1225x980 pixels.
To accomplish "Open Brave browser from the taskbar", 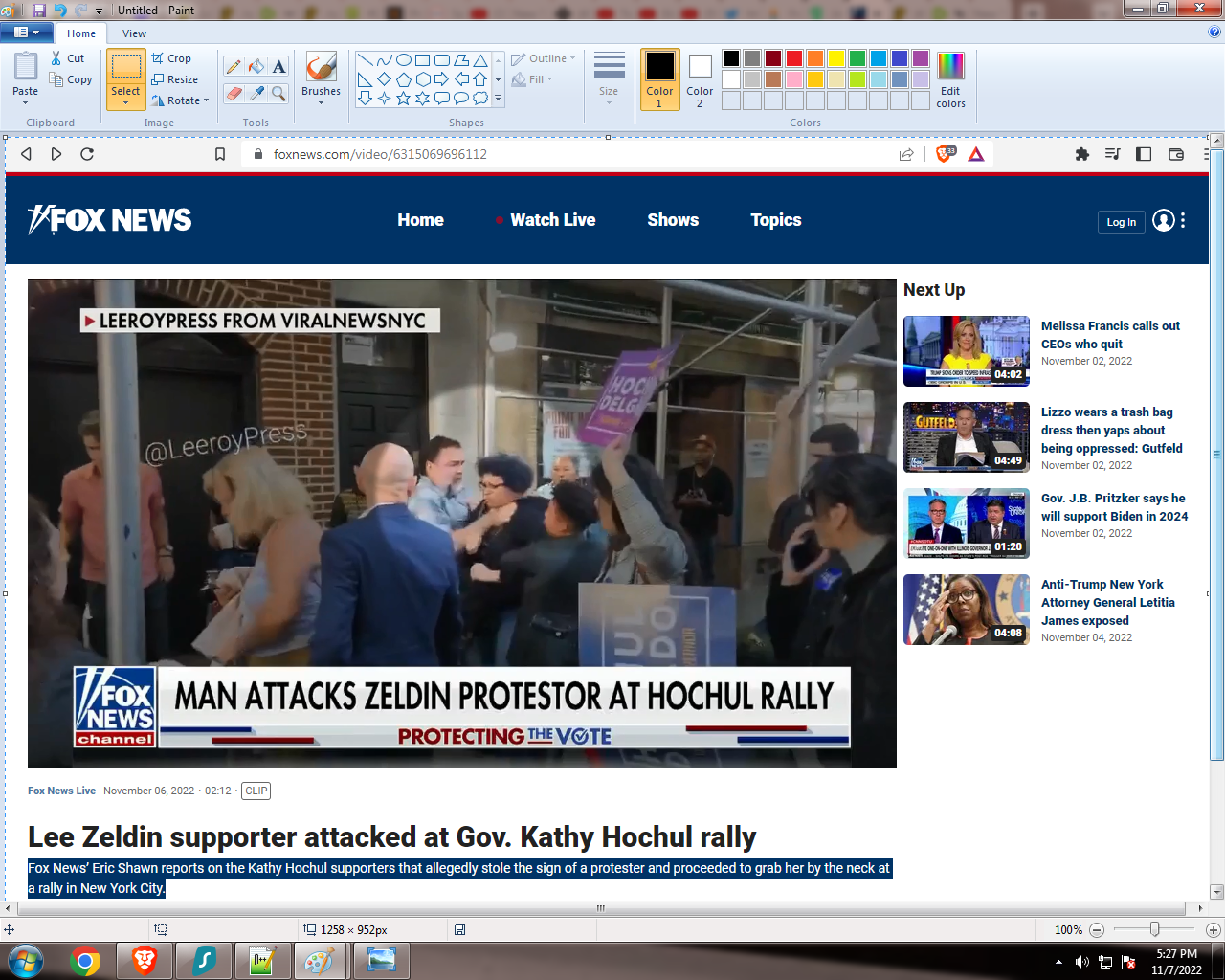I will [145, 961].
